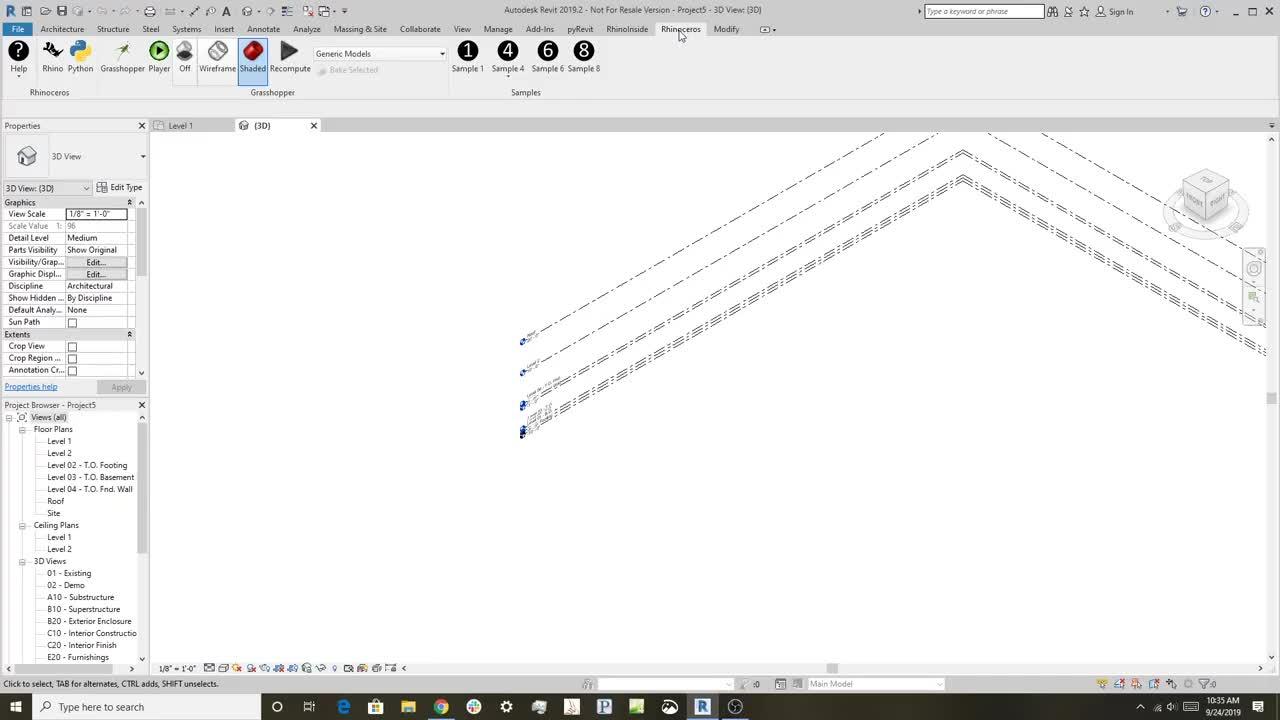The height and width of the screenshot is (720, 1280).
Task: Click the Properties help link
Action: coord(30,386)
